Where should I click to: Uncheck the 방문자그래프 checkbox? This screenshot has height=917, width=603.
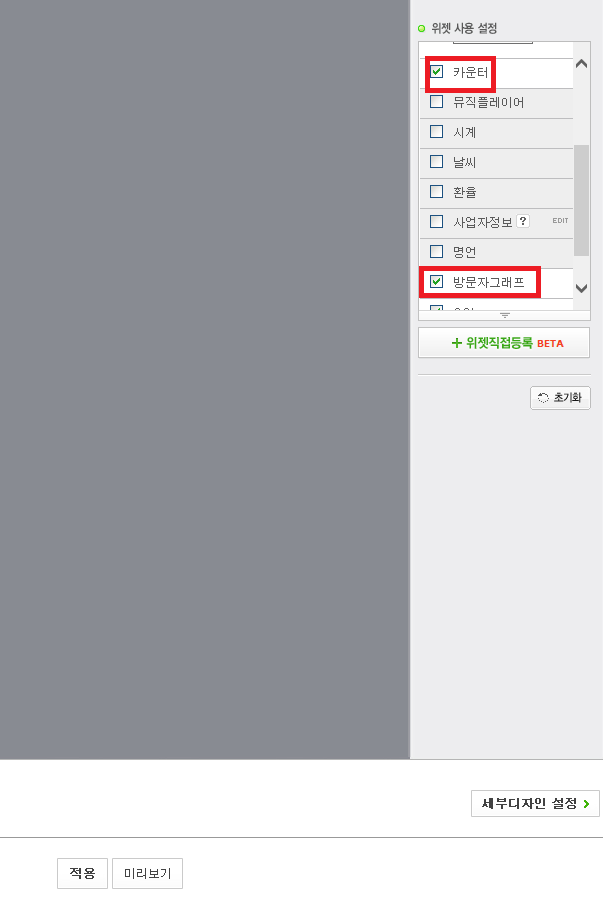pos(436,281)
